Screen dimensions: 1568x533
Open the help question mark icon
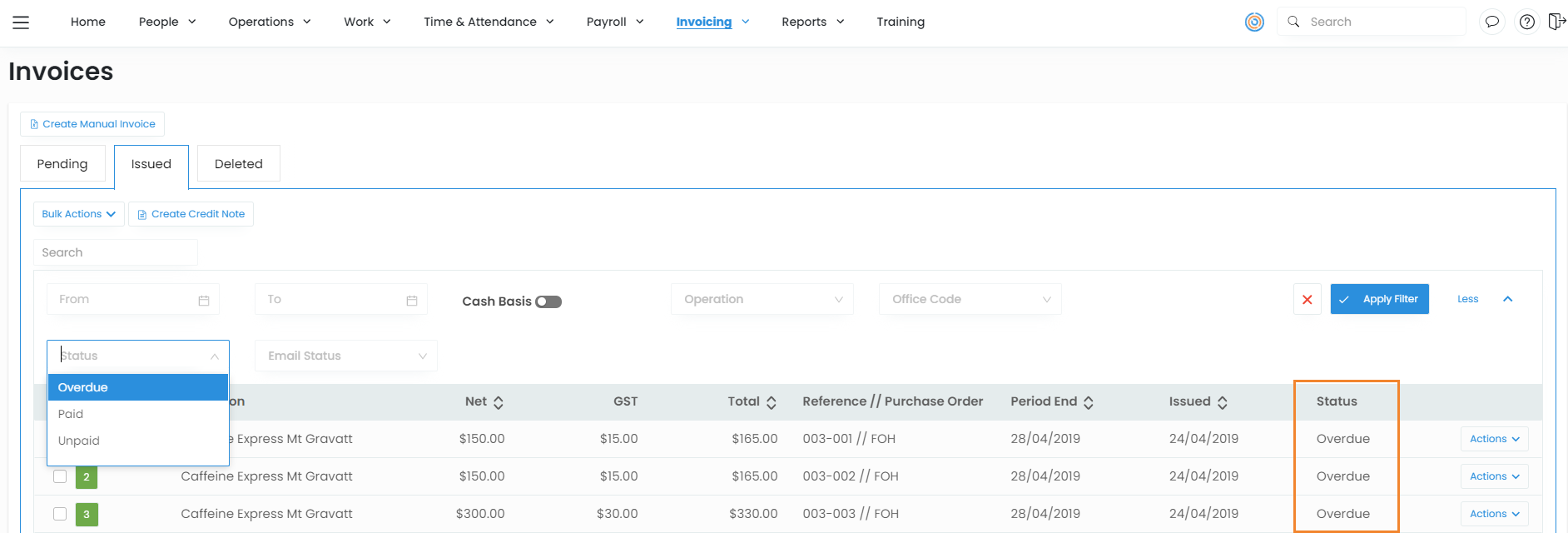click(x=1526, y=22)
